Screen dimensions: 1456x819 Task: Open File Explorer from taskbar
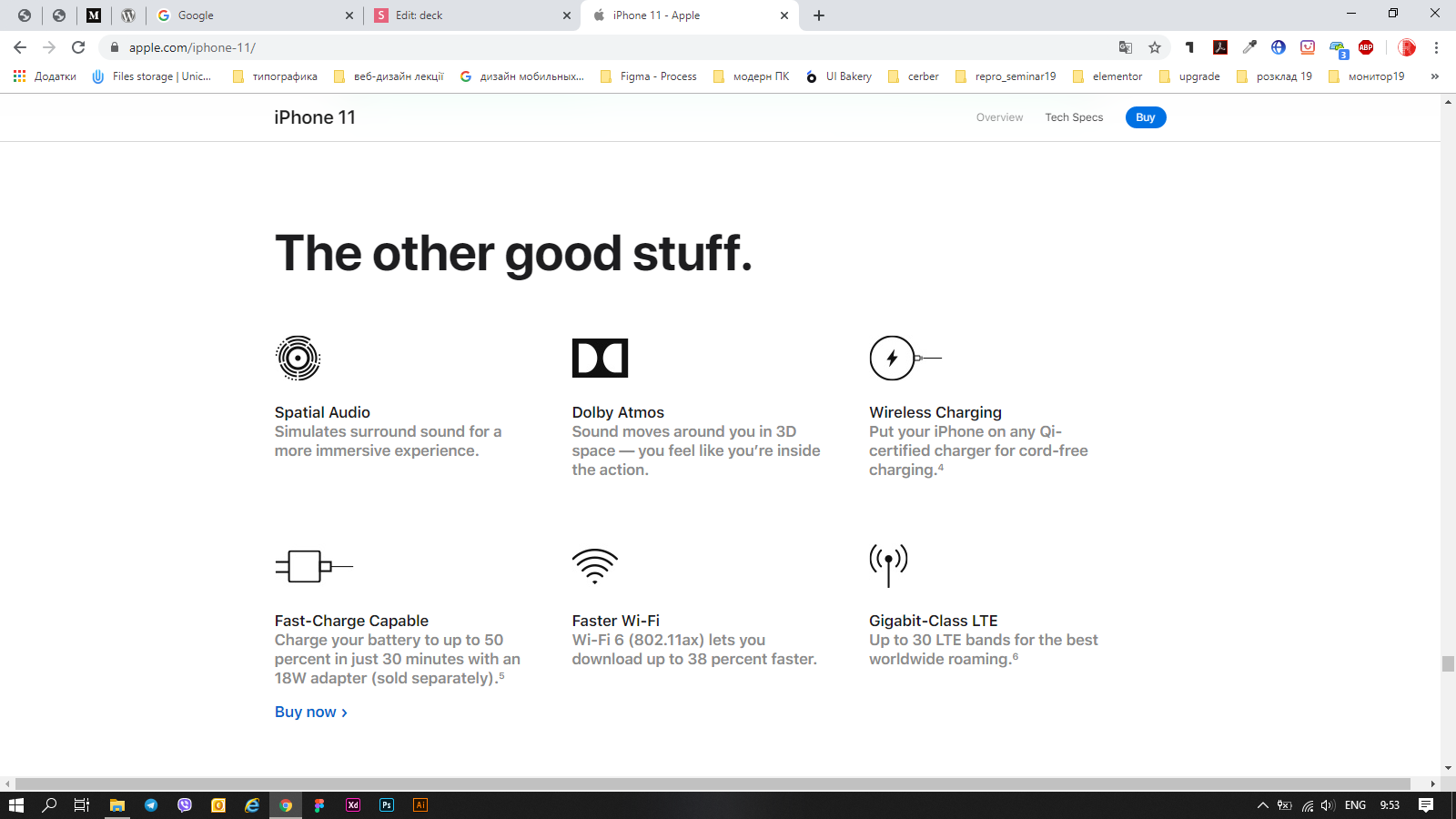pos(117,805)
